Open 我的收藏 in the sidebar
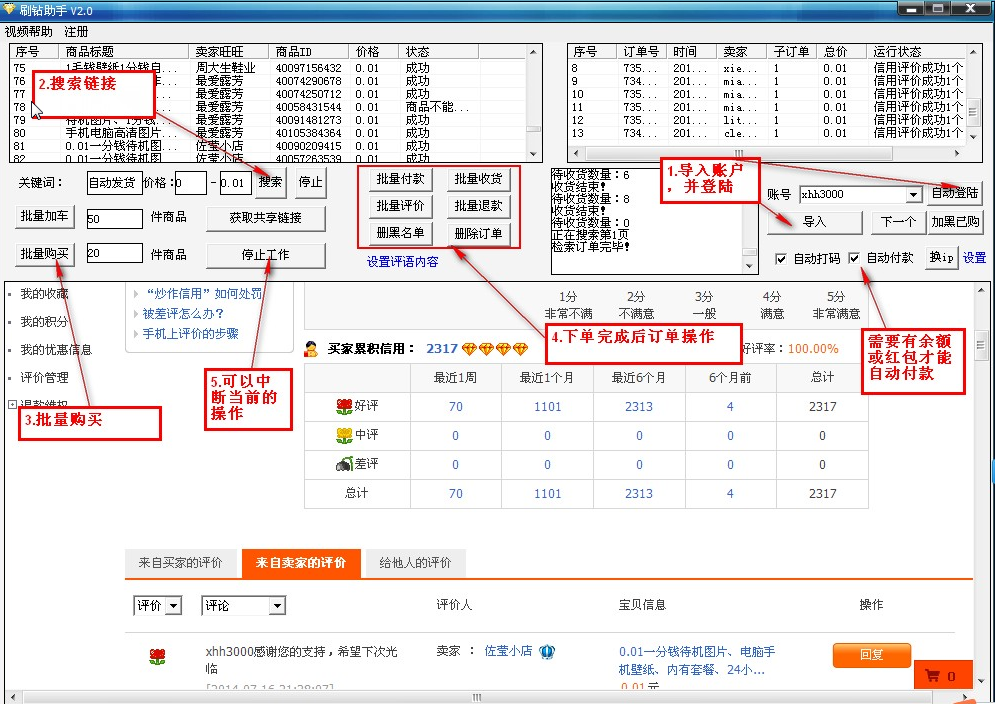The image size is (995, 704). [44, 293]
